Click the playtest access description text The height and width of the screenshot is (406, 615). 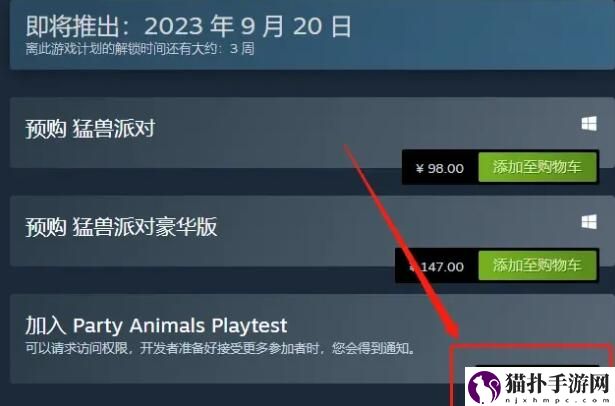tap(220, 348)
